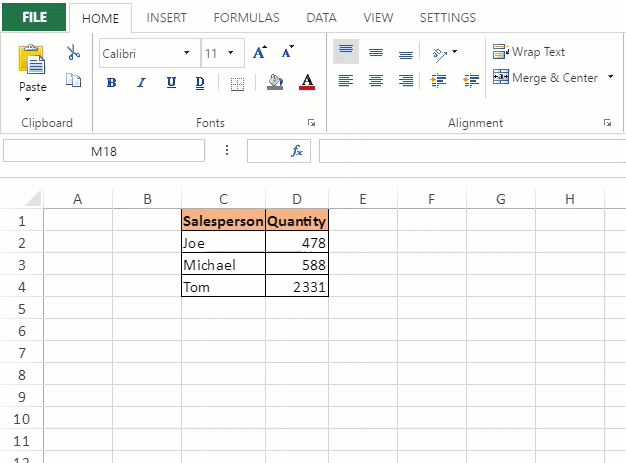Switch to the INSERT tab
This screenshot has height=463, width=626.
pyautogui.click(x=166, y=18)
